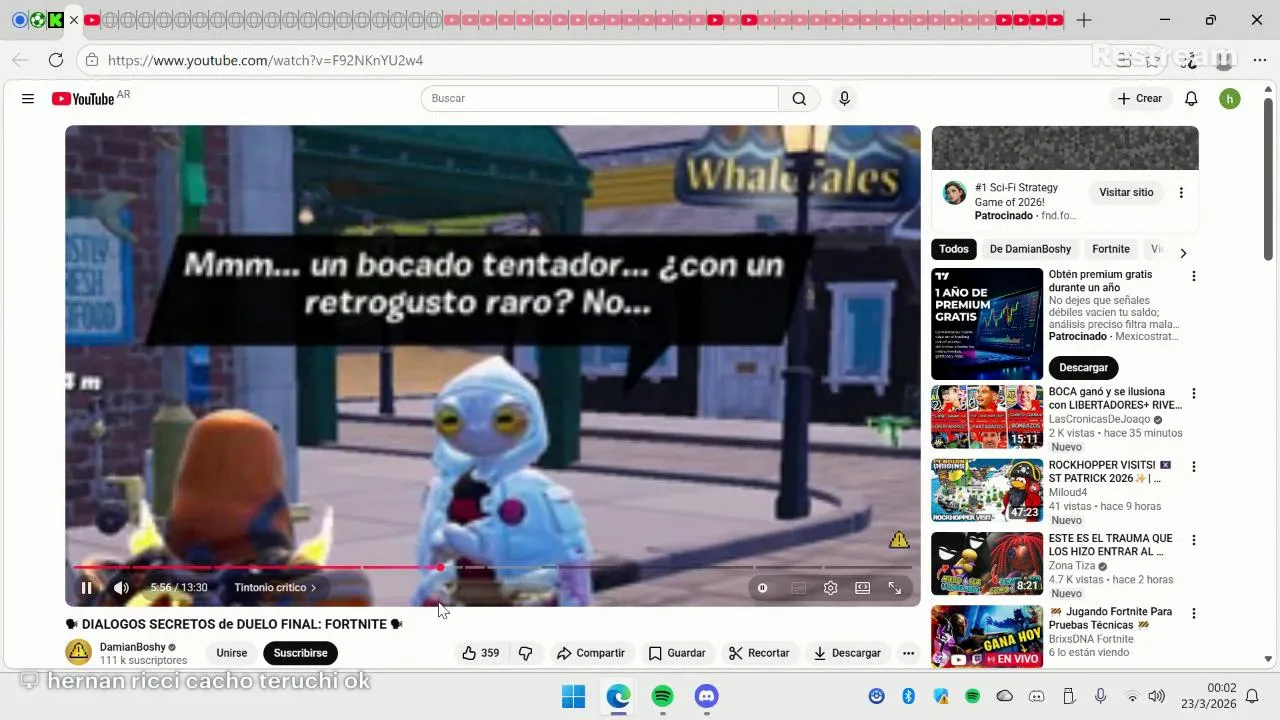Open YouTube notifications bell

tap(1191, 98)
